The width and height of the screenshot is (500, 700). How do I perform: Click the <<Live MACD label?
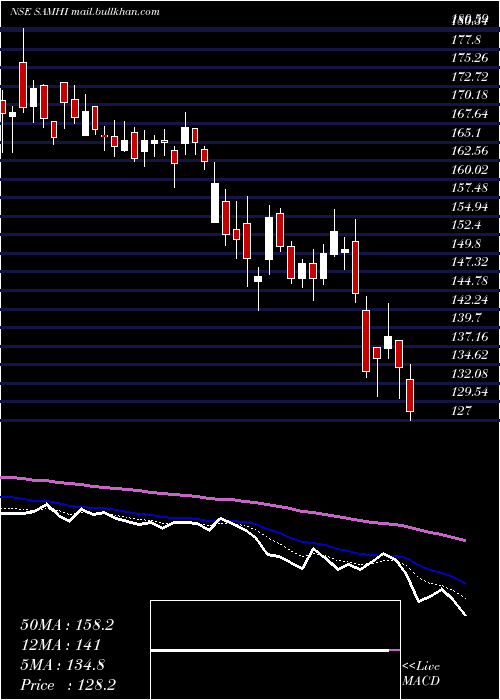point(421,674)
